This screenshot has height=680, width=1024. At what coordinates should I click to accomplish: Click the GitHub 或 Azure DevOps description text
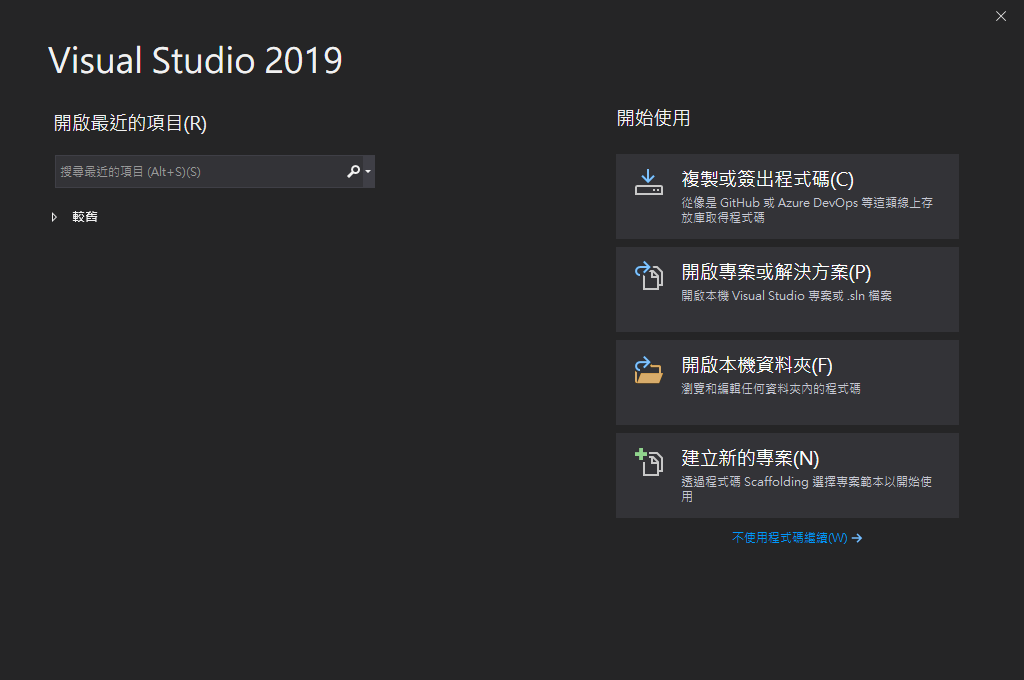[807, 210]
